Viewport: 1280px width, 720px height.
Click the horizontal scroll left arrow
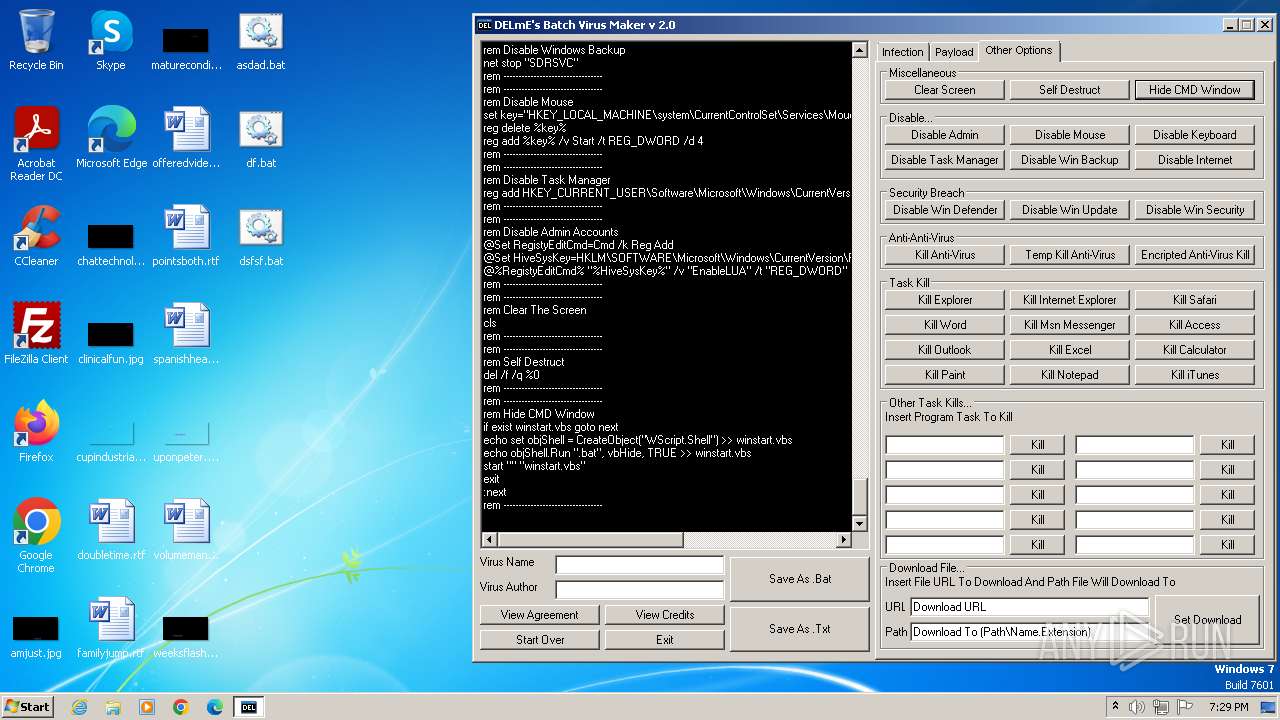click(488, 540)
